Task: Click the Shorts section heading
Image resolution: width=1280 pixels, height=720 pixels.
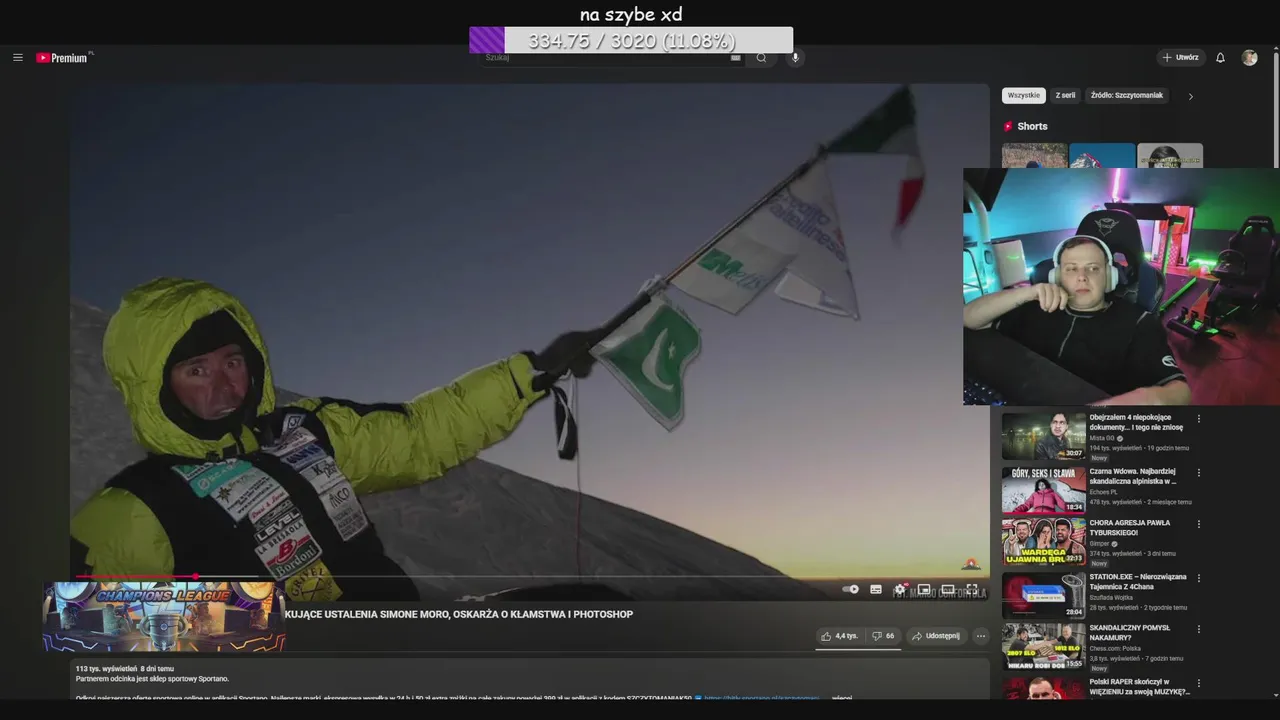Action: pyautogui.click(x=1032, y=126)
